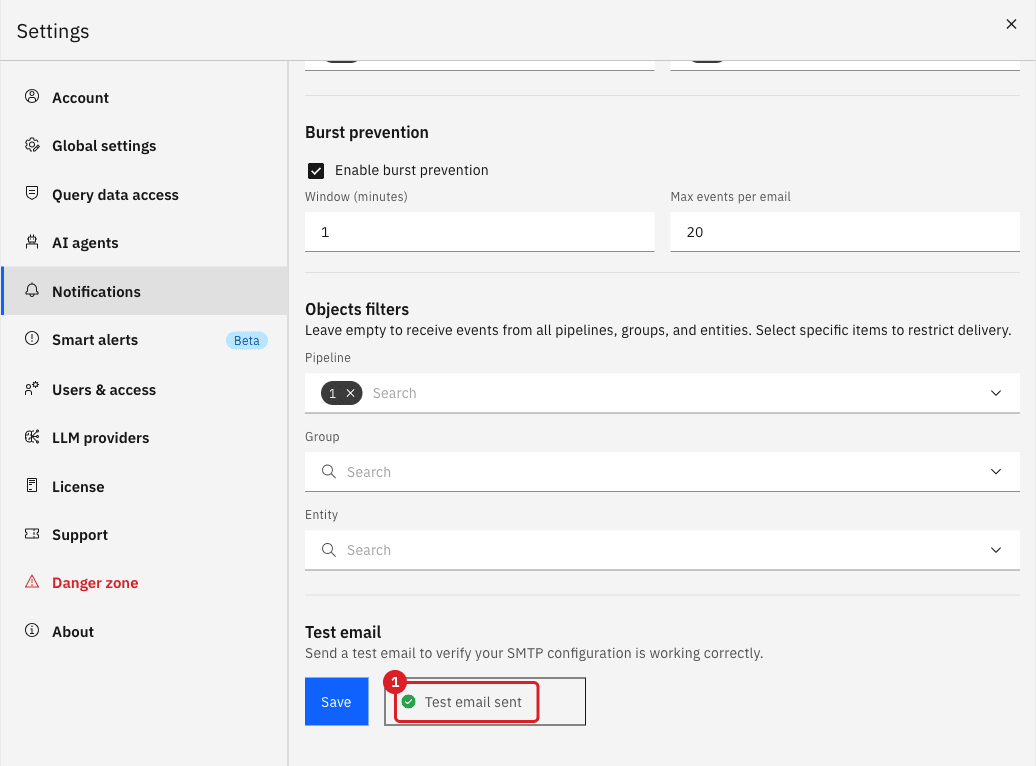Open Users & access section
The image size is (1036, 766).
(145, 389)
